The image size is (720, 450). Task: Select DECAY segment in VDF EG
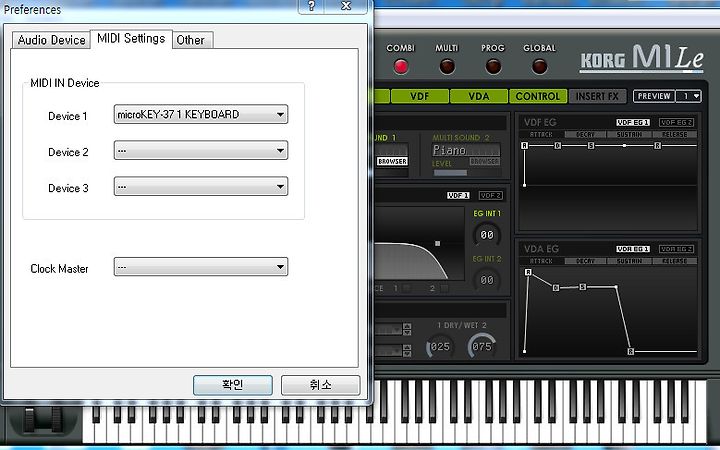click(x=585, y=135)
